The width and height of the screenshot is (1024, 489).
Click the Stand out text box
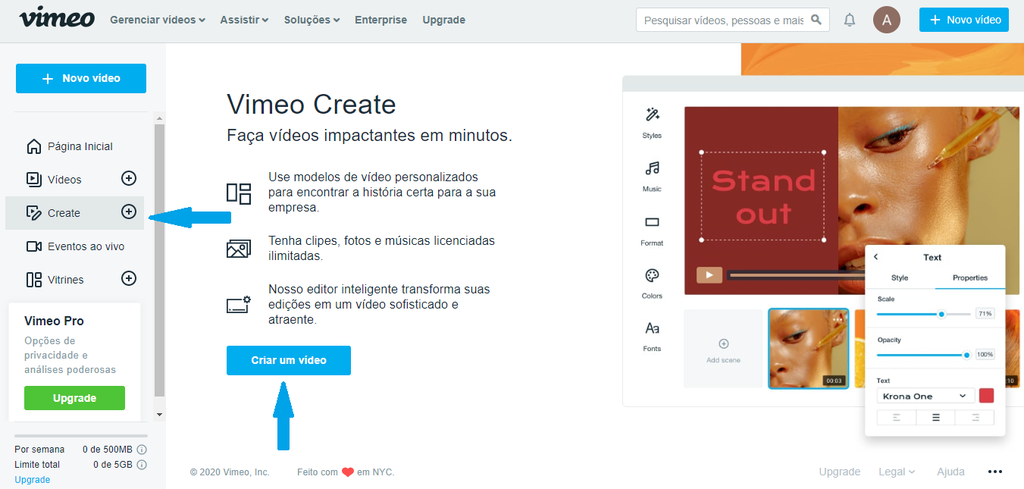pos(763,196)
